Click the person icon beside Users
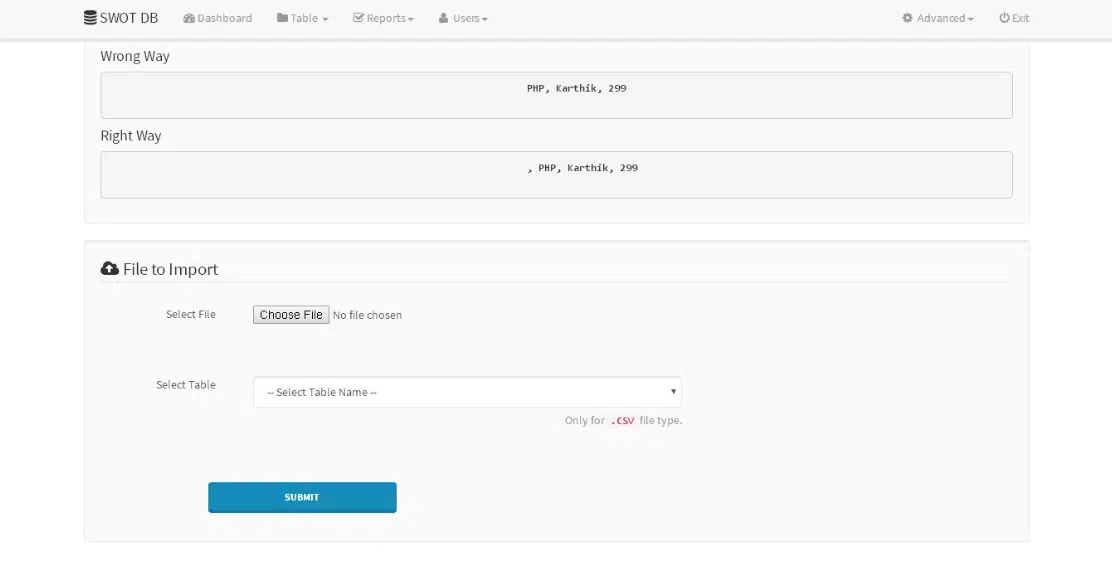Viewport: 1112px width, 563px height. coord(443,18)
